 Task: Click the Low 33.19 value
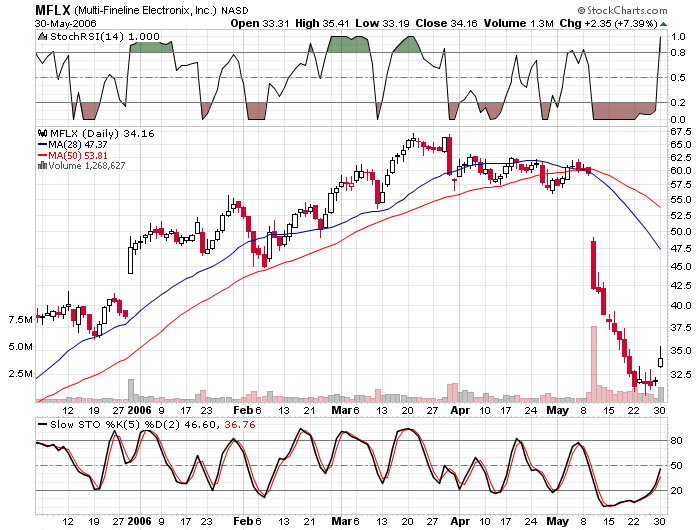pos(382,24)
